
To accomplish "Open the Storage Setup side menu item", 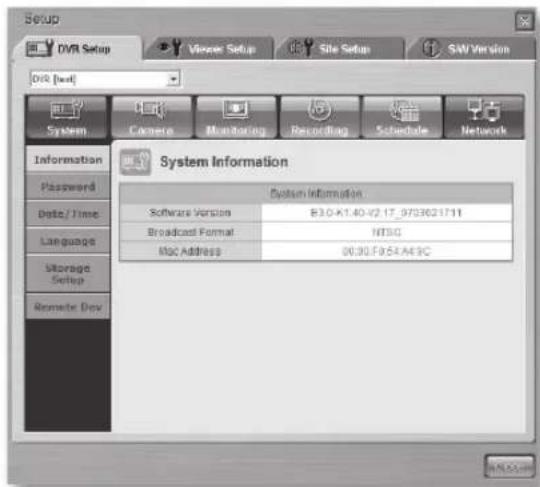I will pos(68,273).
